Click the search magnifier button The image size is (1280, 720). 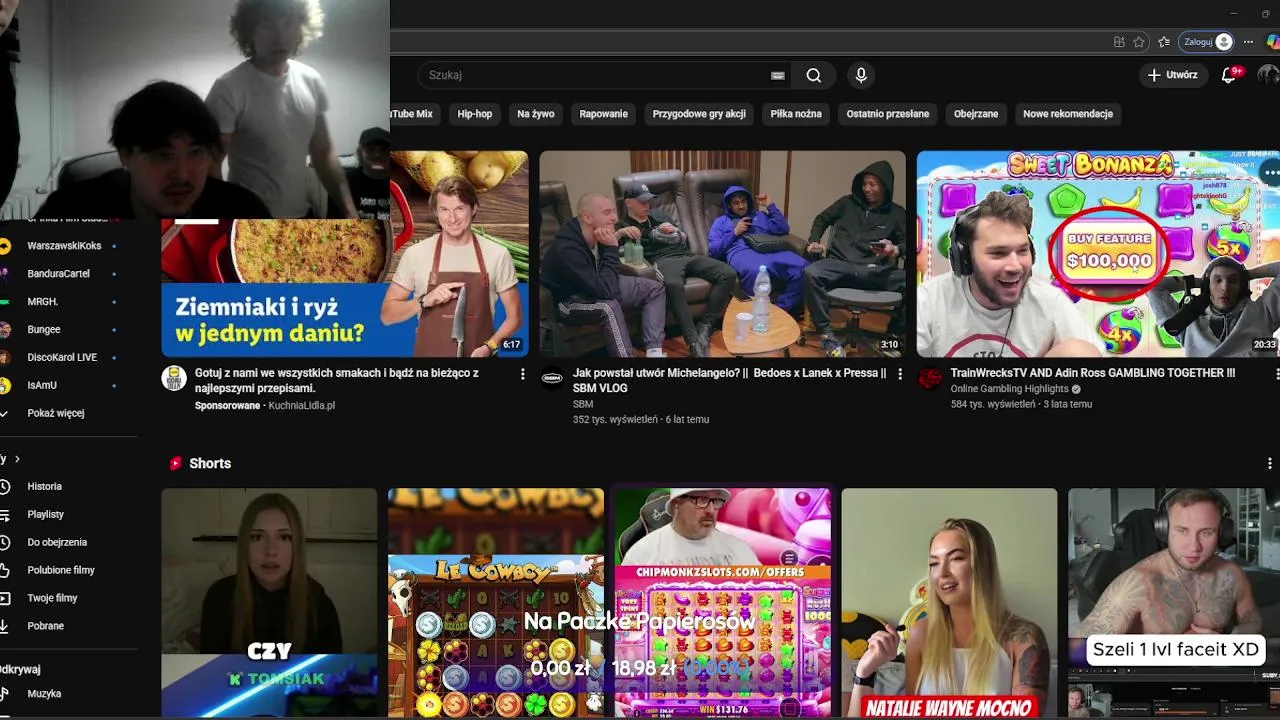coord(814,75)
